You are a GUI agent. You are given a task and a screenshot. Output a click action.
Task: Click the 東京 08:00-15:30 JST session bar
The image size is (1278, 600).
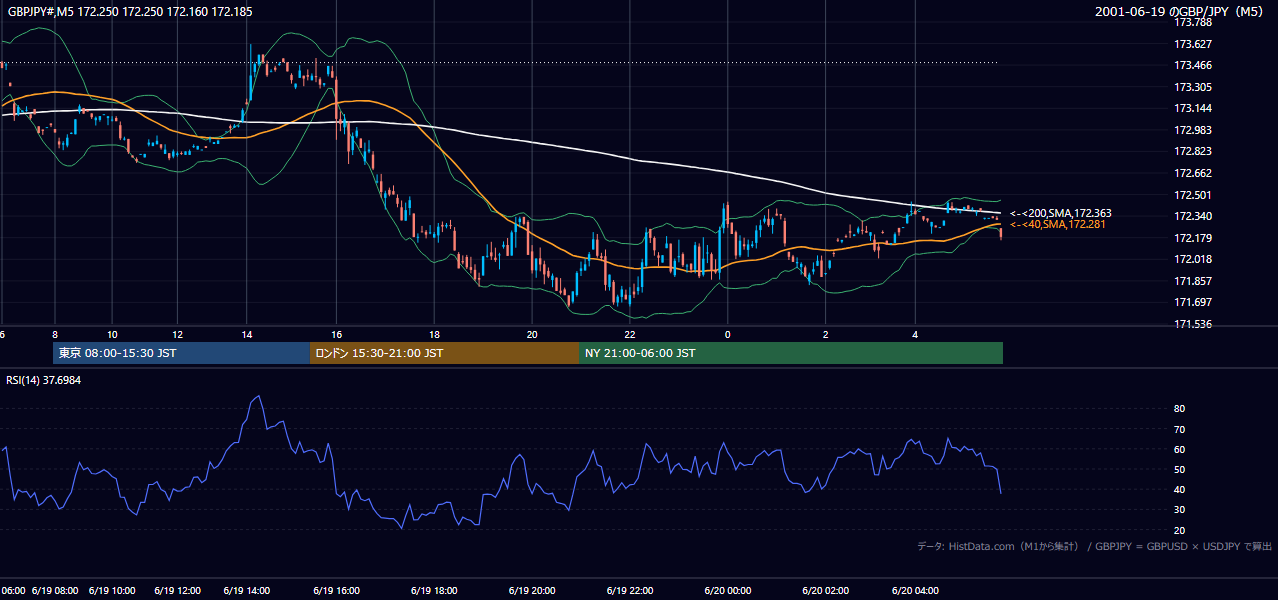click(x=181, y=353)
